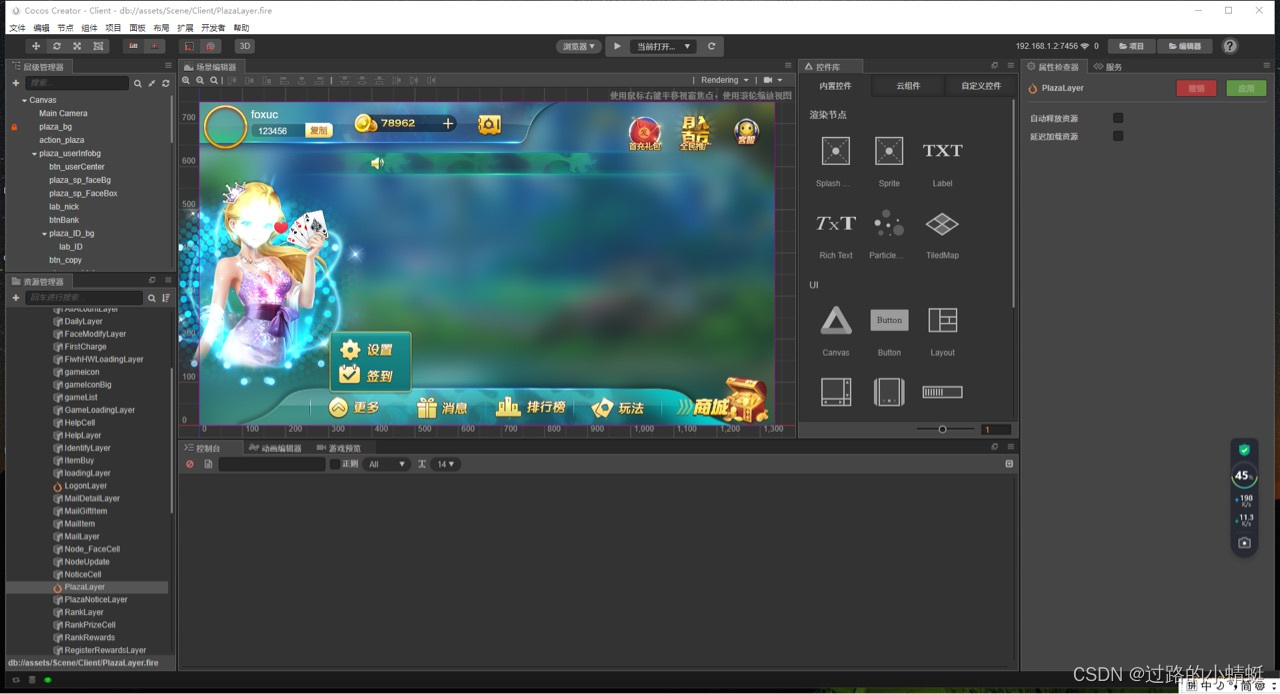This screenshot has width=1280, height=694.
Task: Click the zoom slider below the control library
Action: pos(941,428)
